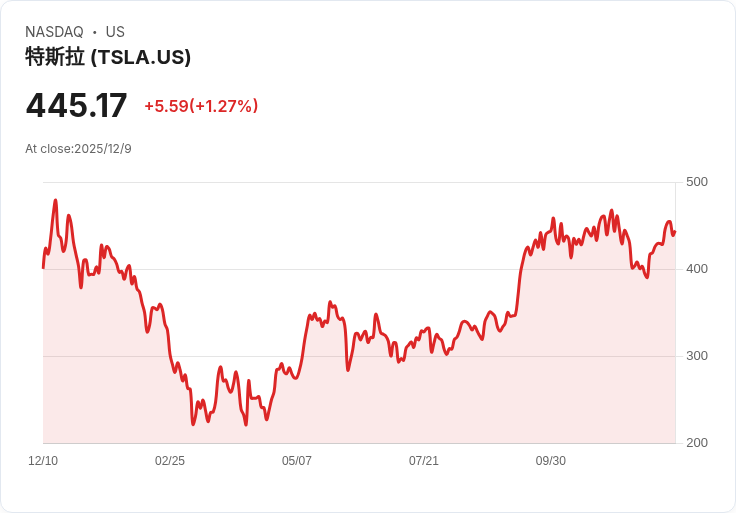Click the 07/21 date axis label
The image size is (736, 513).
point(423,461)
